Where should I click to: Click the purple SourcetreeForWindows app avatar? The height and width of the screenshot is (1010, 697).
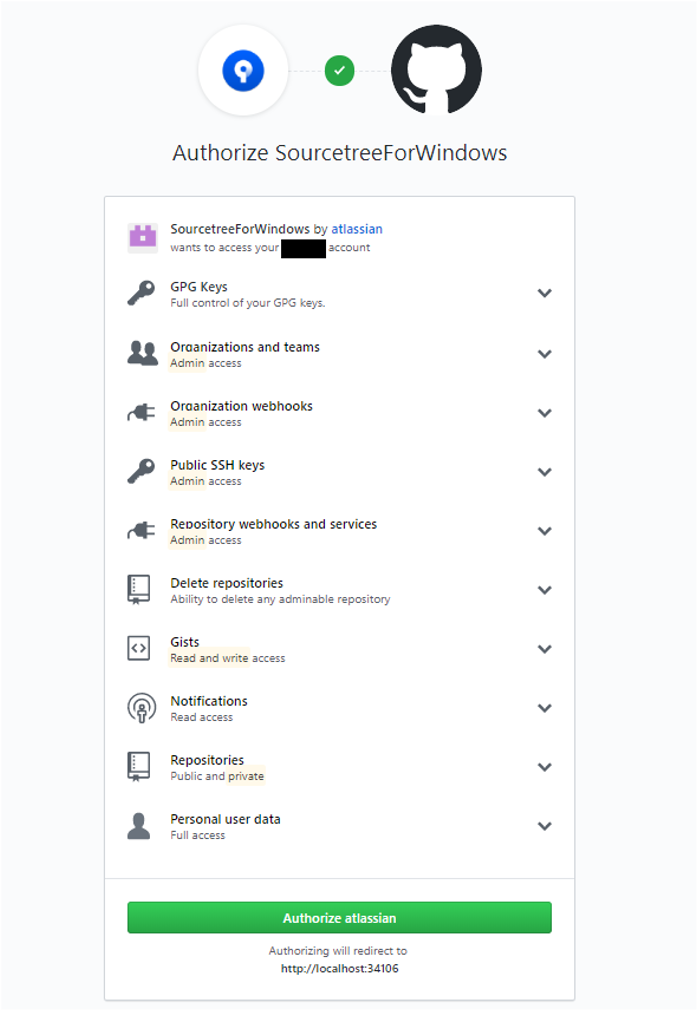[x=142, y=237]
